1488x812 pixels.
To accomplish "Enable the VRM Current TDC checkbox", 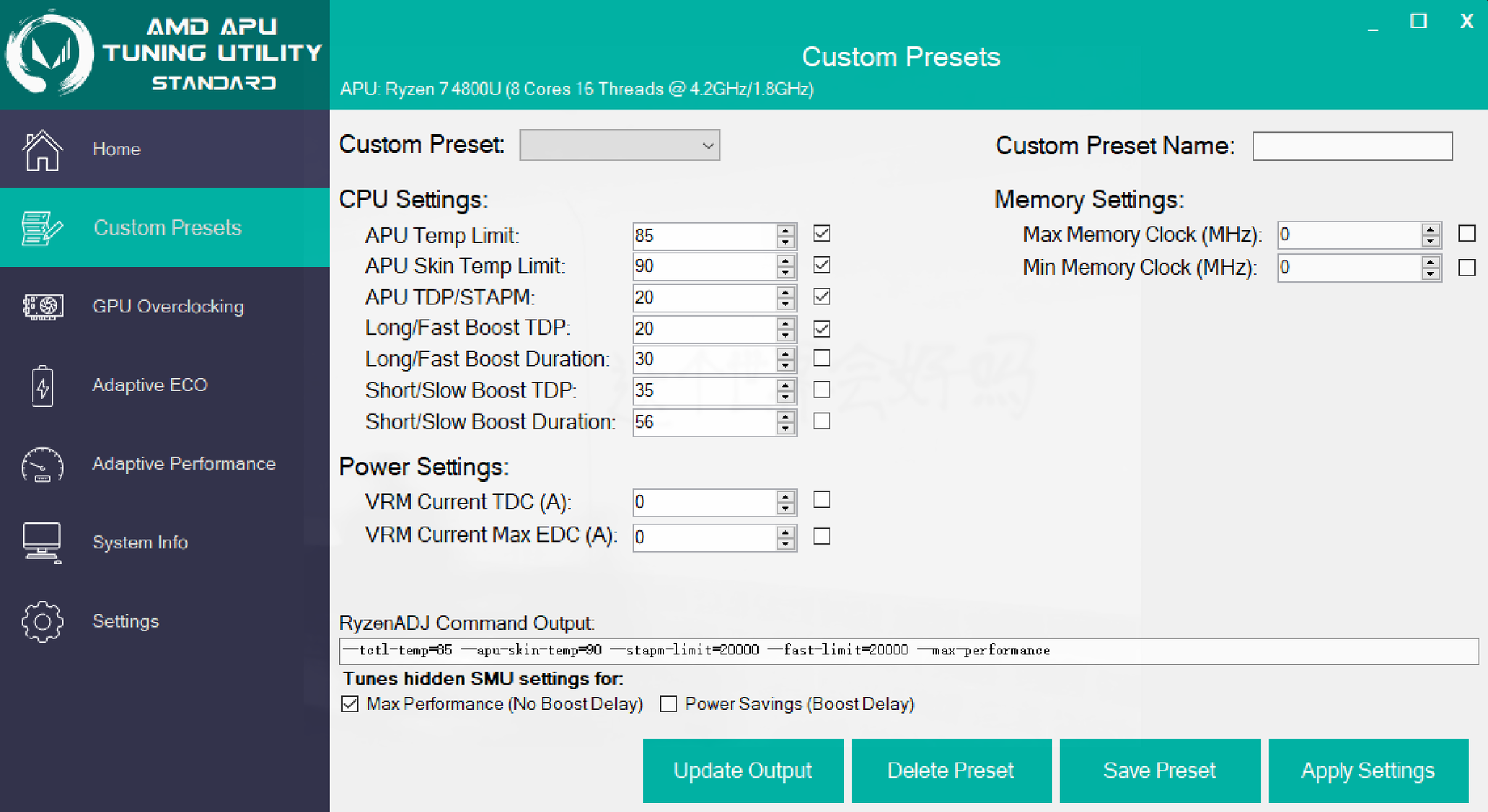I will pos(822,500).
